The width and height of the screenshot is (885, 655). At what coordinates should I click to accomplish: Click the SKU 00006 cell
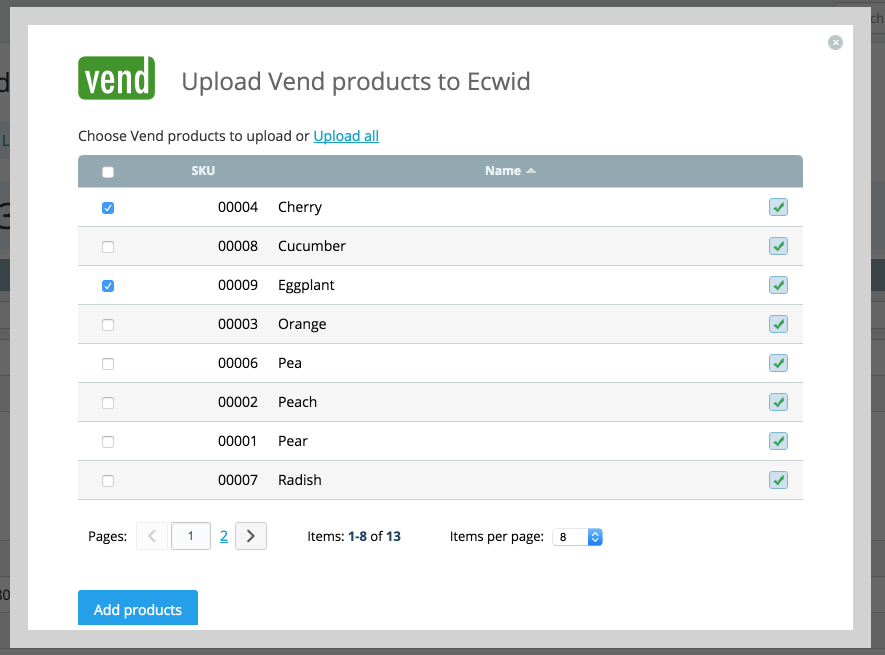click(238, 363)
